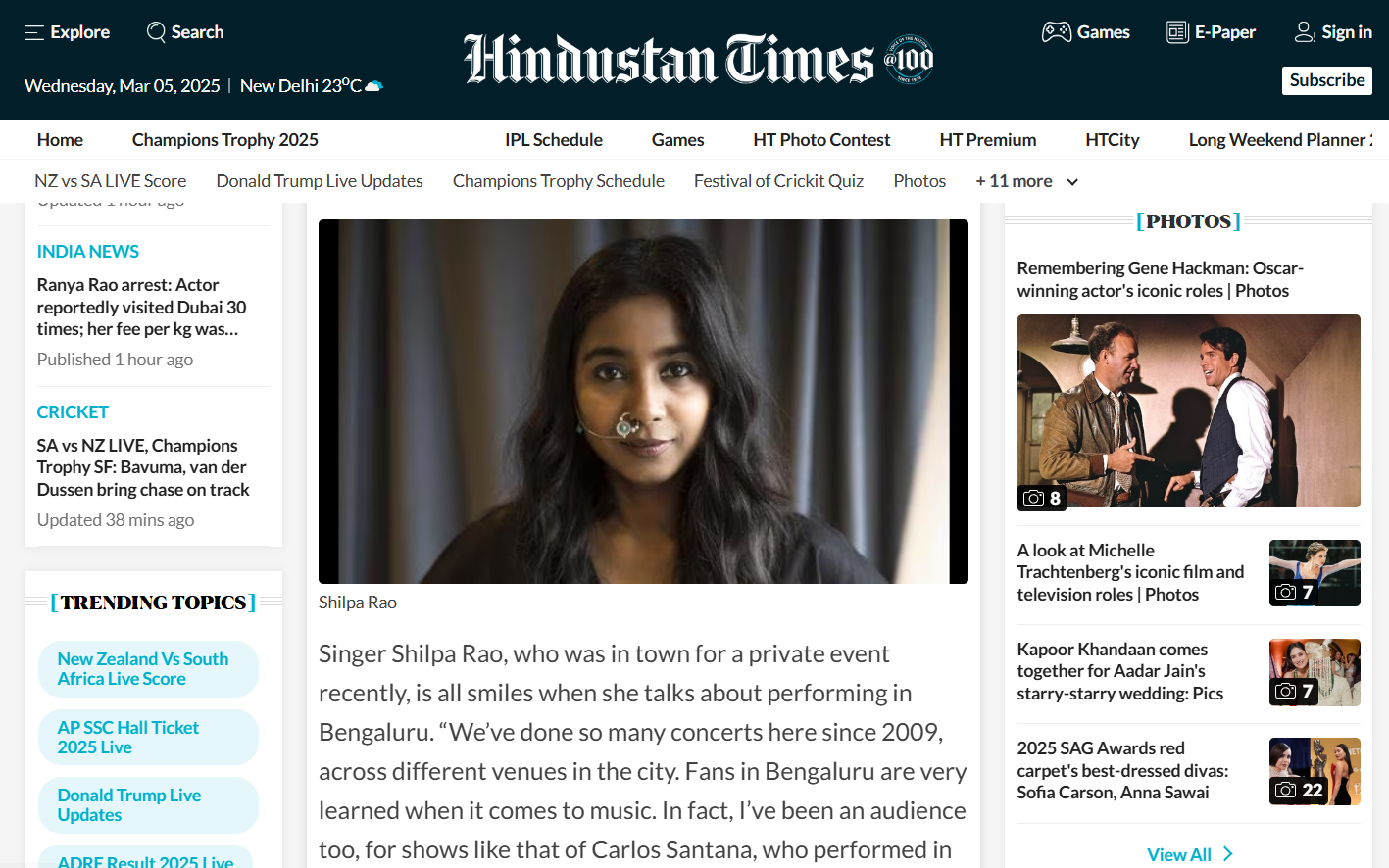Click the New Delhi weather cloud icon

pyautogui.click(x=373, y=86)
